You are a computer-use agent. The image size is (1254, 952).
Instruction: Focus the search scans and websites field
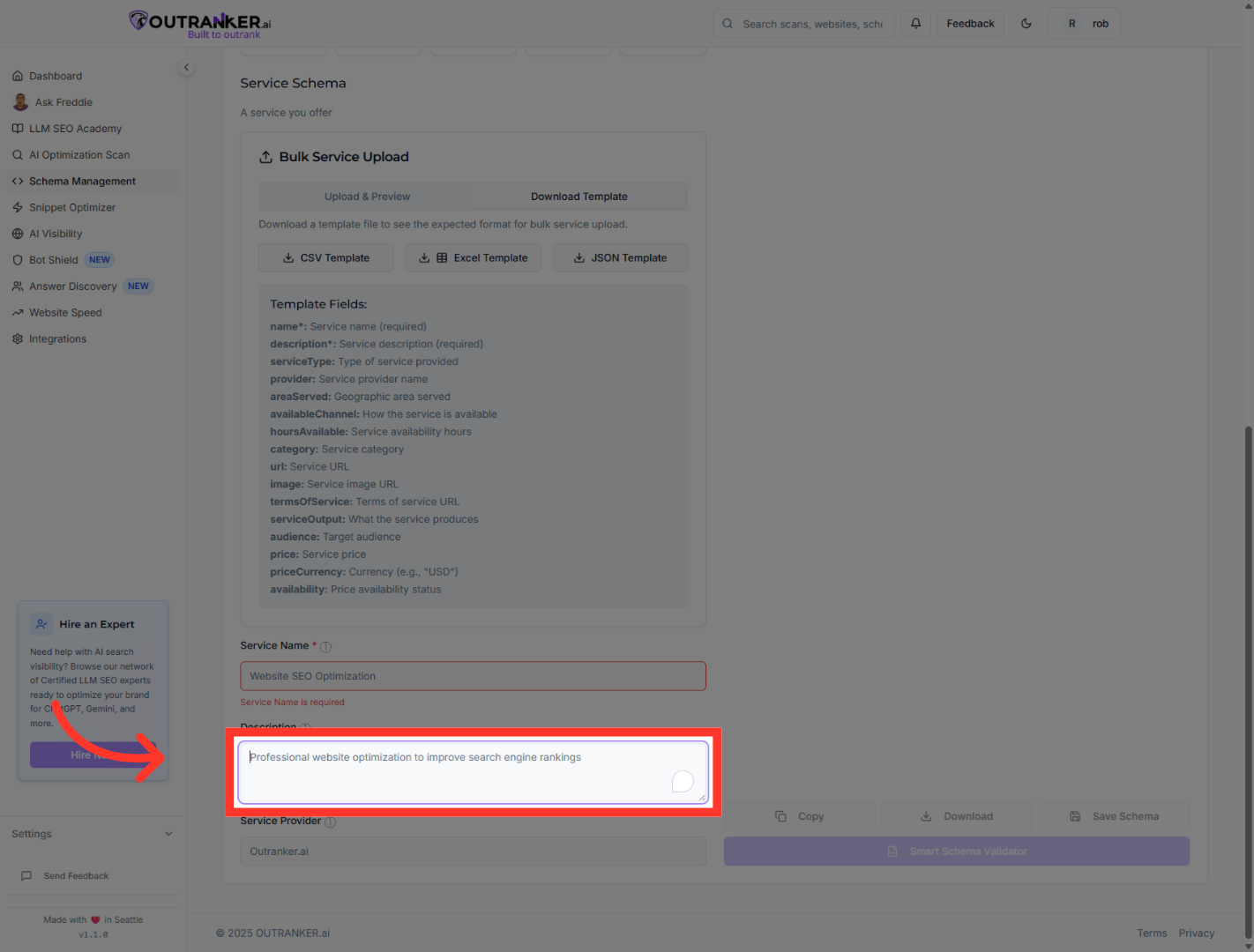click(x=803, y=24)
